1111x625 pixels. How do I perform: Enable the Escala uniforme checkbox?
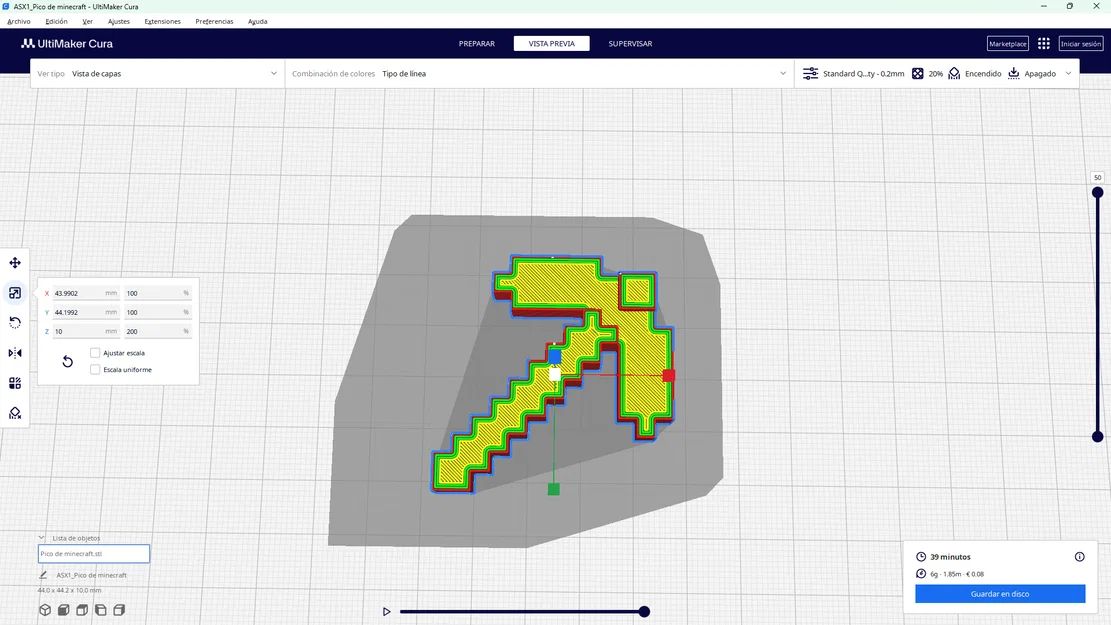(95, 369)
